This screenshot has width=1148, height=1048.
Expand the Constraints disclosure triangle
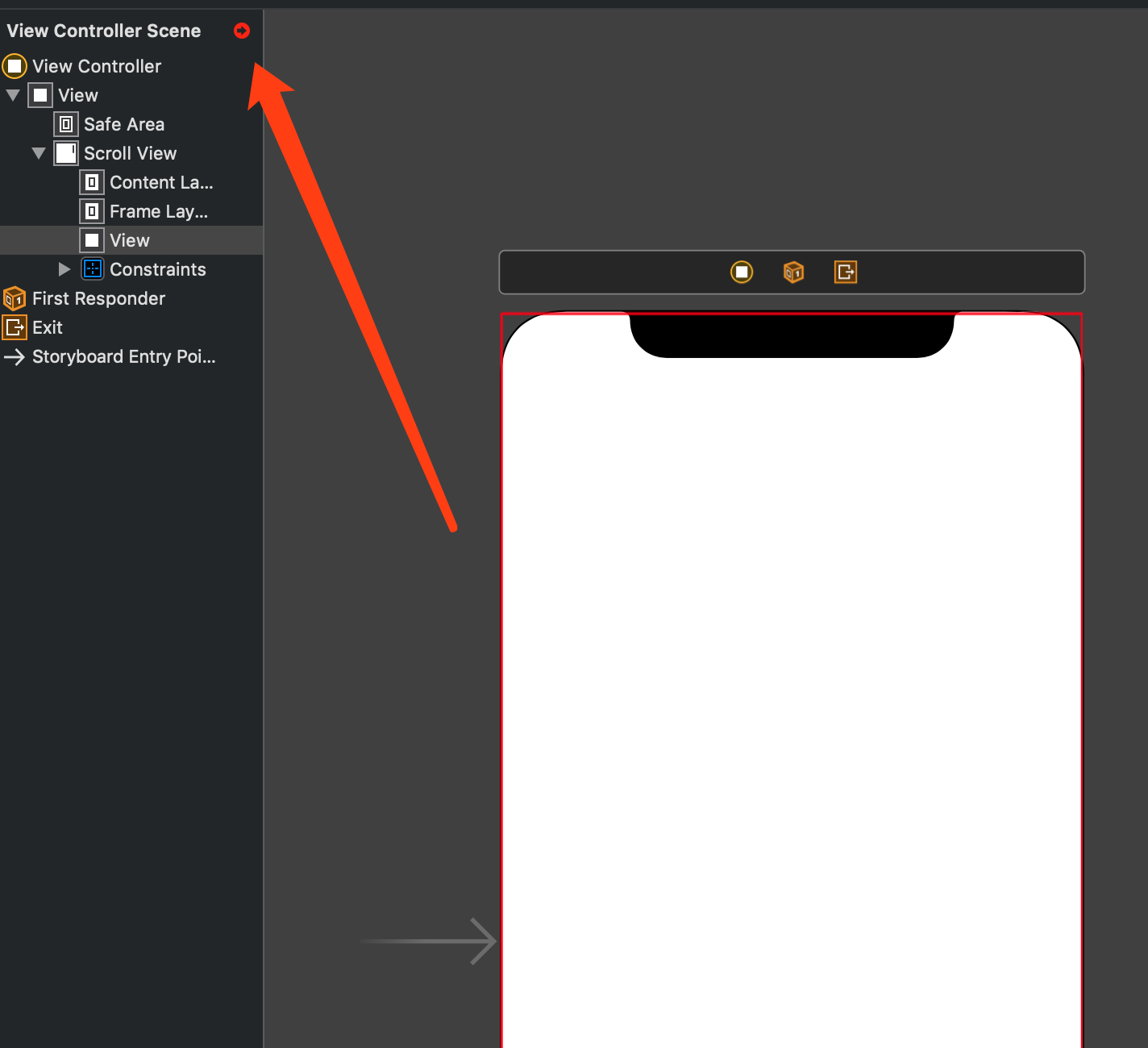(x=64, y=269)
